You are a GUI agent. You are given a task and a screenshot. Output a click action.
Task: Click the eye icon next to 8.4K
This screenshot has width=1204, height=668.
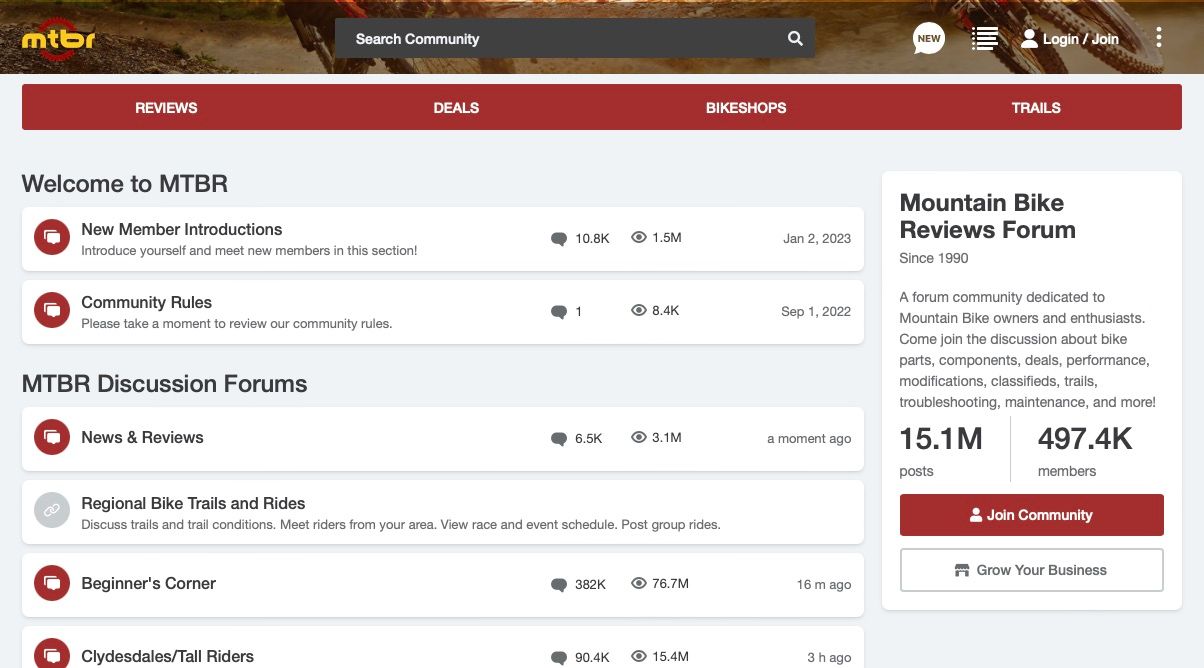639,311
